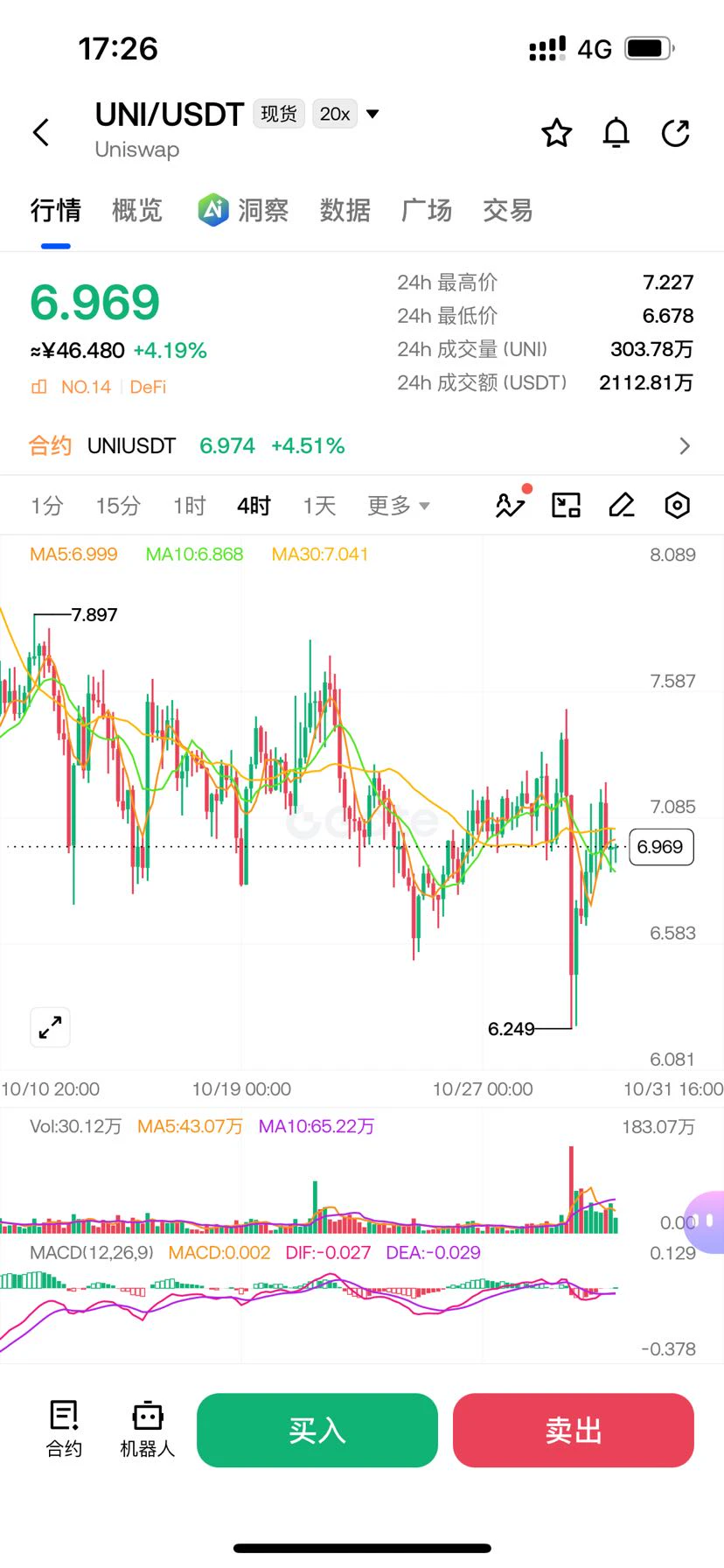This screenshot has width=724, height=1568.
Task: Open UNIUSDT contract row chevron
Action: (685, 446)
